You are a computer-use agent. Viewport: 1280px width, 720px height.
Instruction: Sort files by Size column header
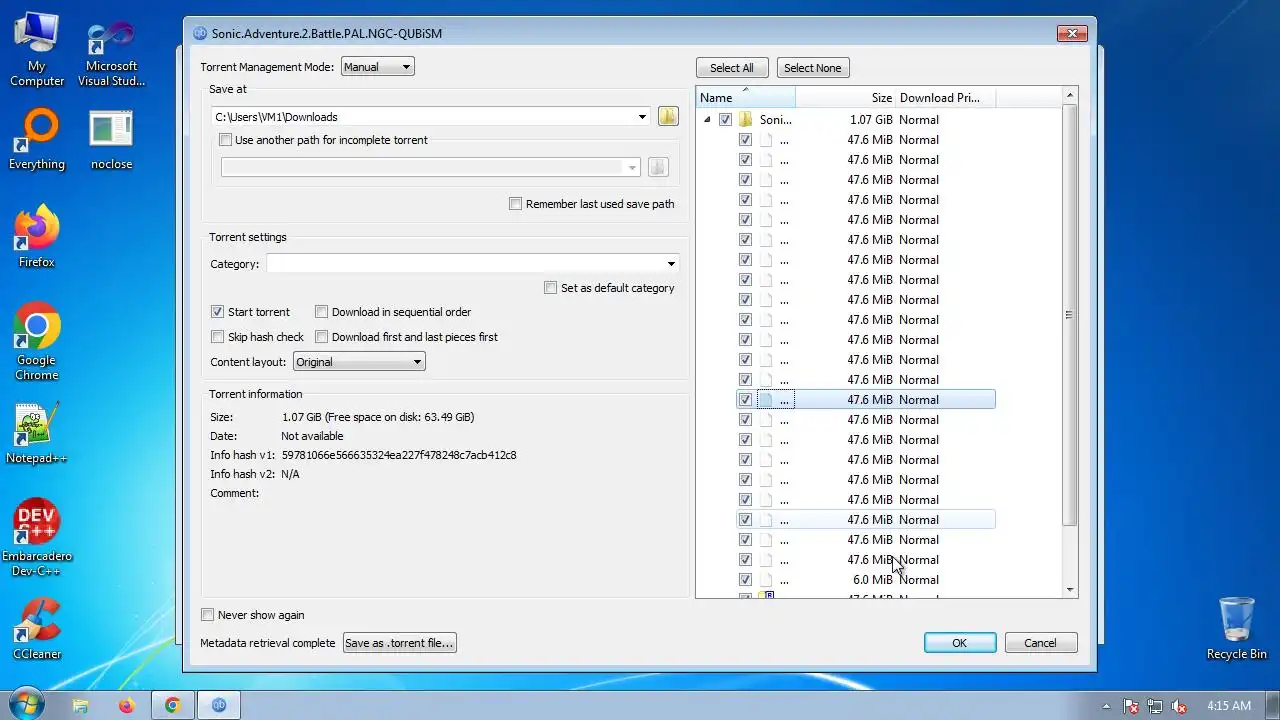coord(846,97)
